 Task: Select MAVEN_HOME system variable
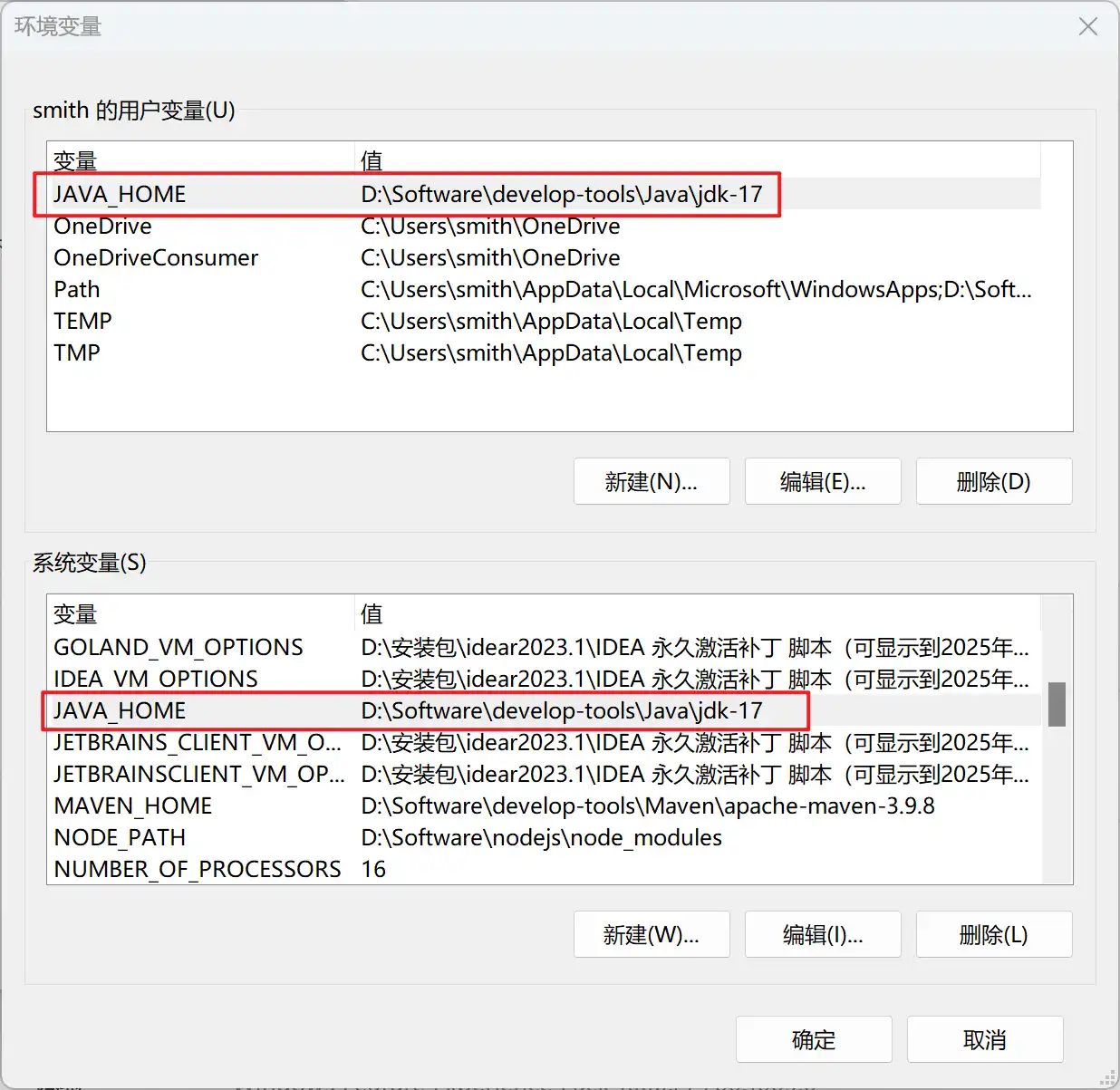point(544,805)
